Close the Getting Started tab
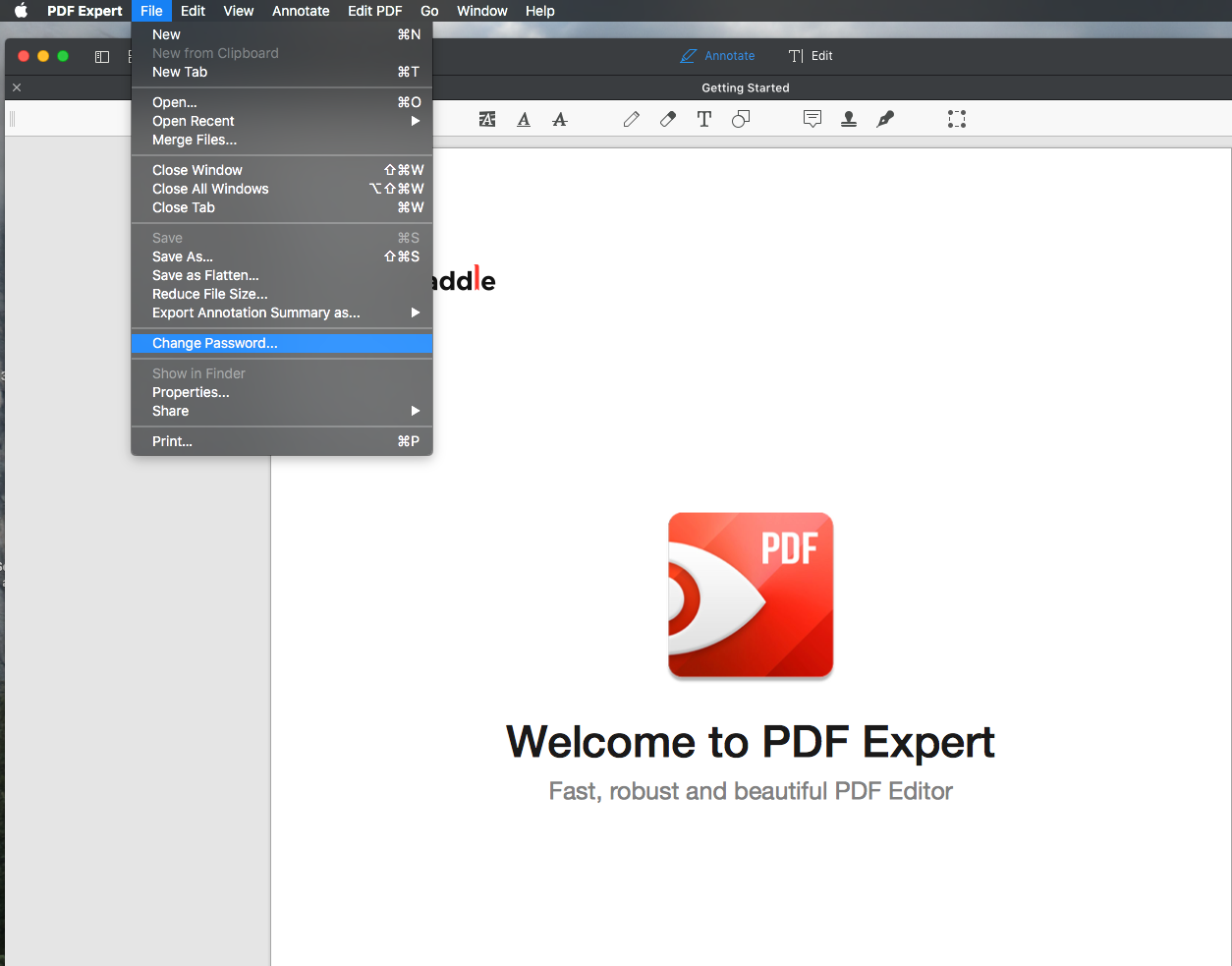 tap(17, 87)
